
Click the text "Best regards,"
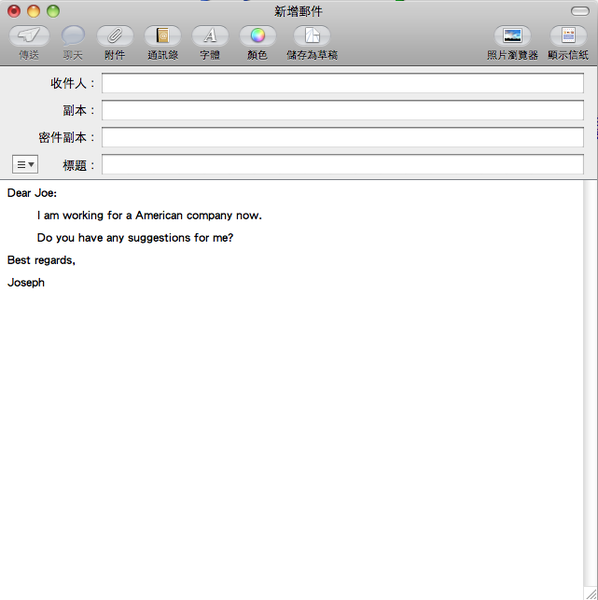(x=41, y=260)
